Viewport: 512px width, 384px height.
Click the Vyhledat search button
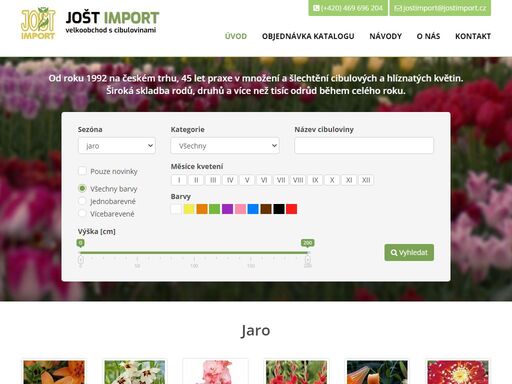409,252
